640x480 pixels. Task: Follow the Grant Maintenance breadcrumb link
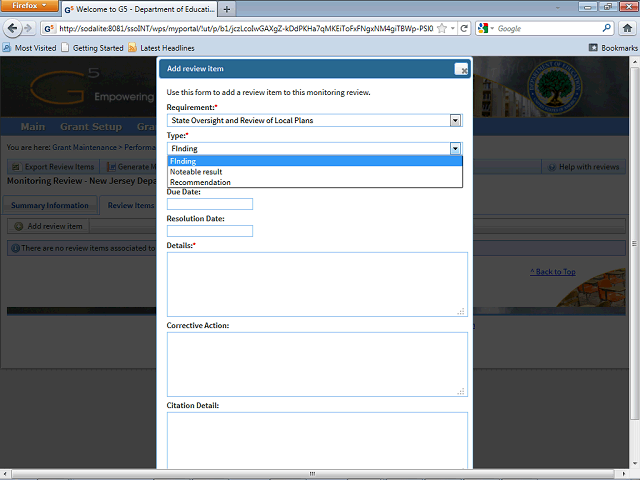click(84, 147)
